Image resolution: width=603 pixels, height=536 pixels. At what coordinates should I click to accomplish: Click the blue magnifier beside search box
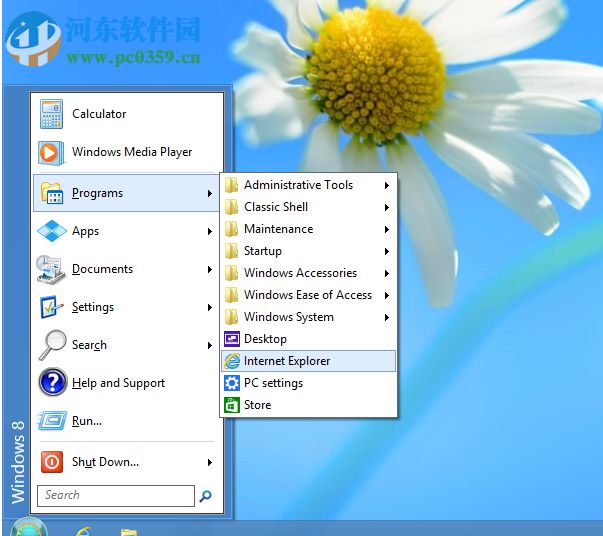205,496
